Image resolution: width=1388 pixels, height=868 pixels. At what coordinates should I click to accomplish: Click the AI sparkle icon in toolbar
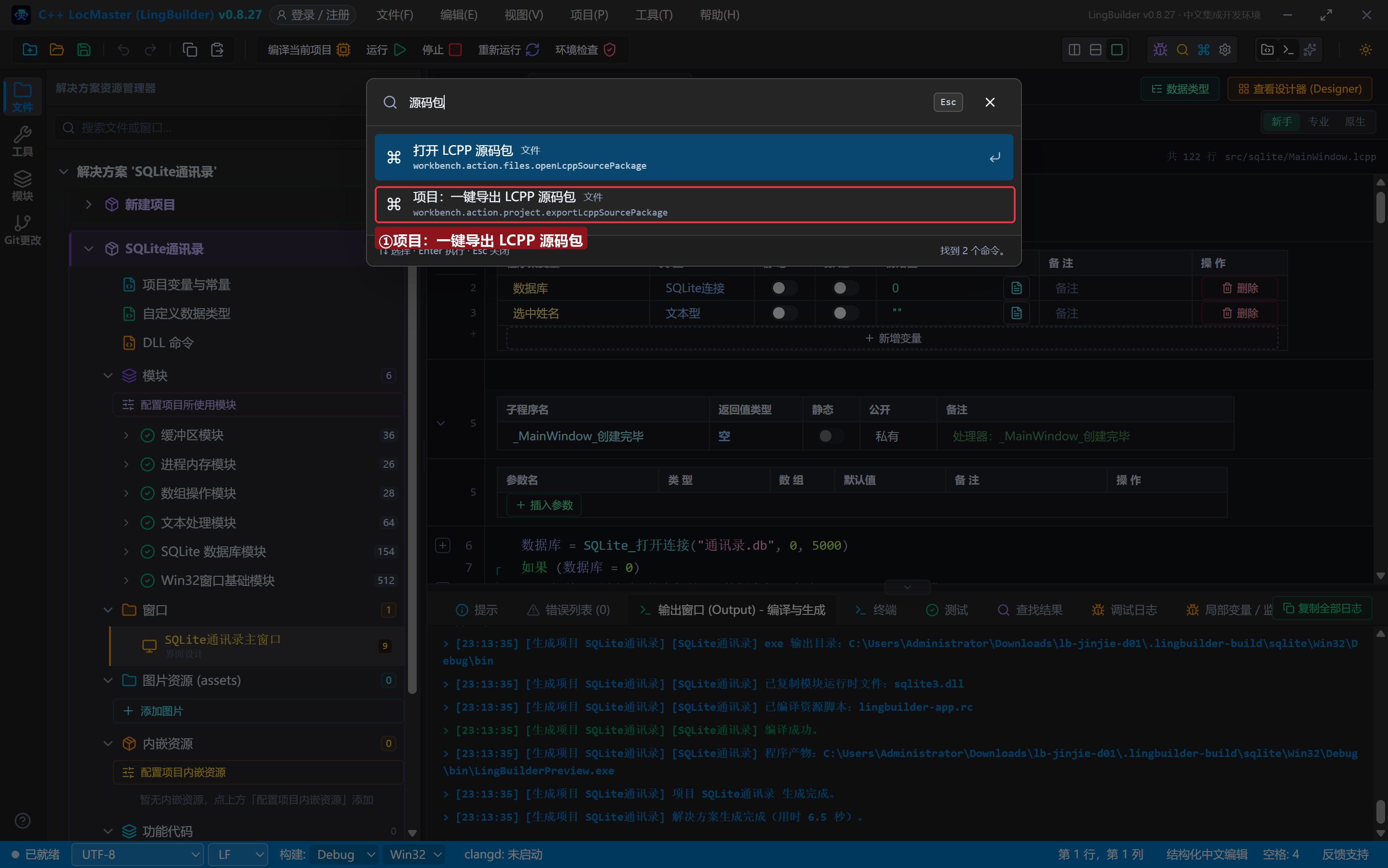click(1310, 50)
